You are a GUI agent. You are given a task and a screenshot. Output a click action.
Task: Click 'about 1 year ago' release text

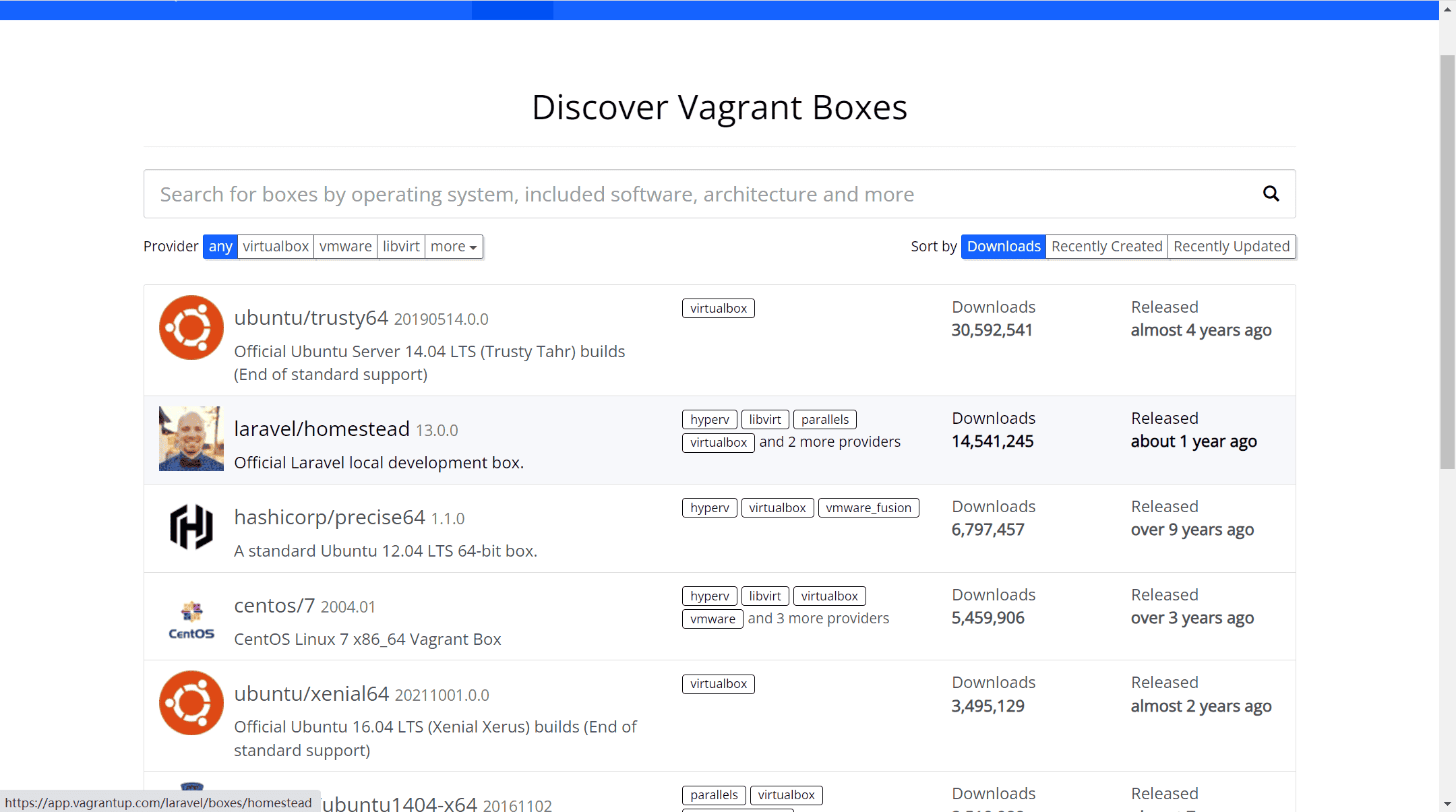tap(1194, 441)
